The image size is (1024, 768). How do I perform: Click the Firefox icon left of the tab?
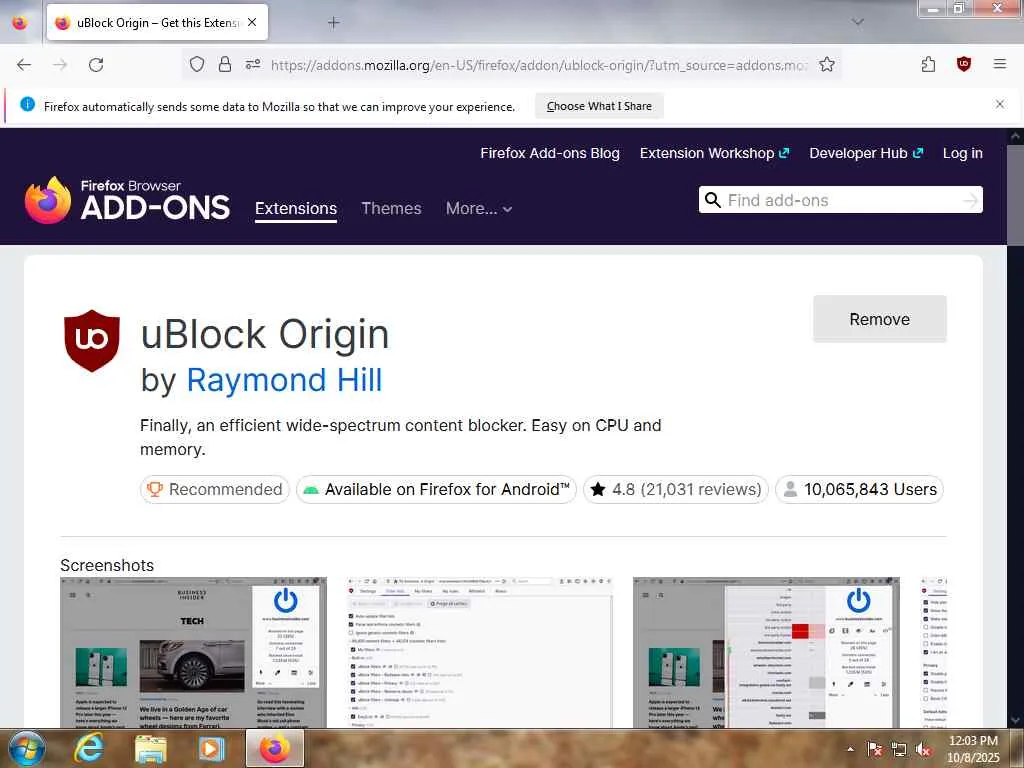pyautogui.click(x=20, y=22)
